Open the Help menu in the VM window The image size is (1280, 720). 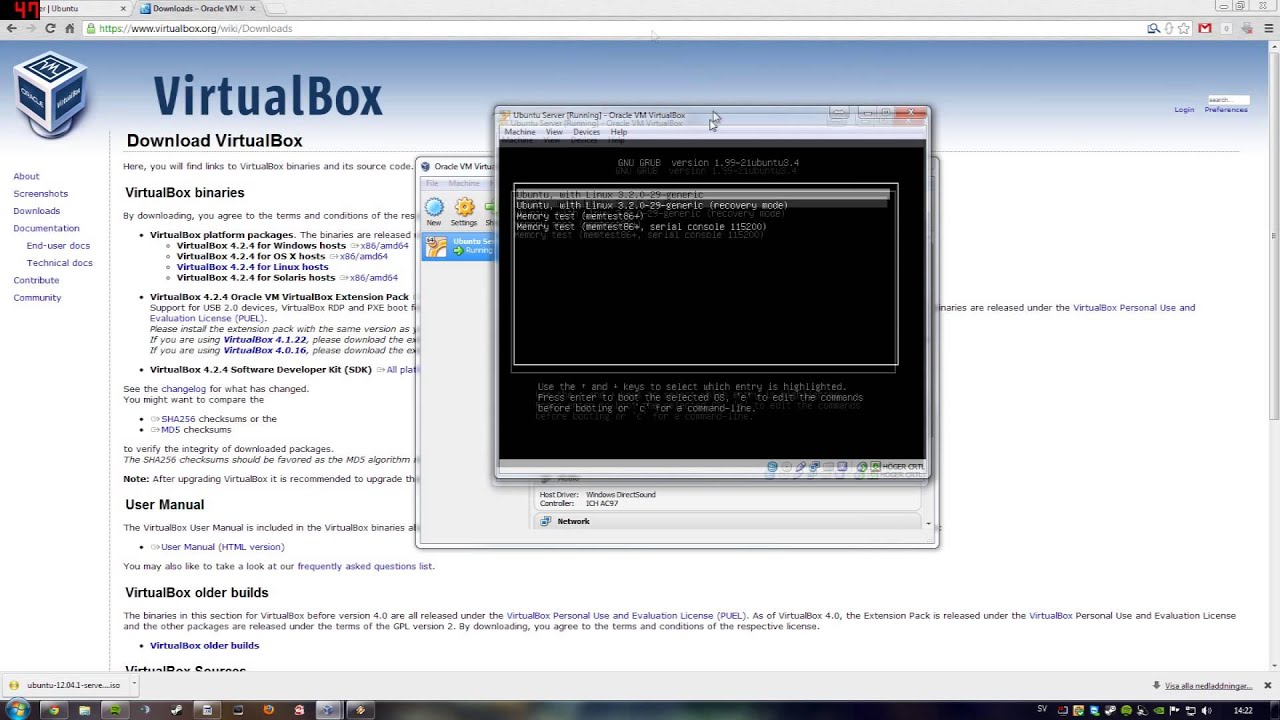pyautogui.click(x=619, y=132)
